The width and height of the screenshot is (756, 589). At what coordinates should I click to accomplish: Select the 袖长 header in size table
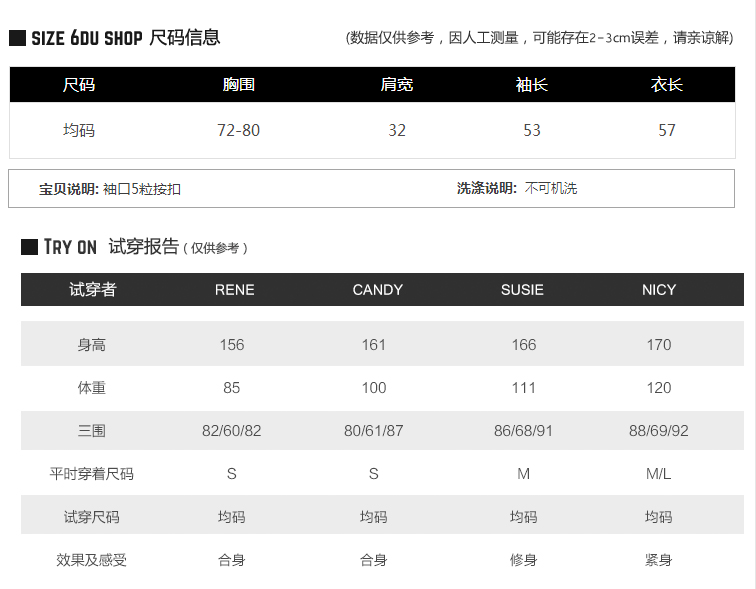point(531,85)
